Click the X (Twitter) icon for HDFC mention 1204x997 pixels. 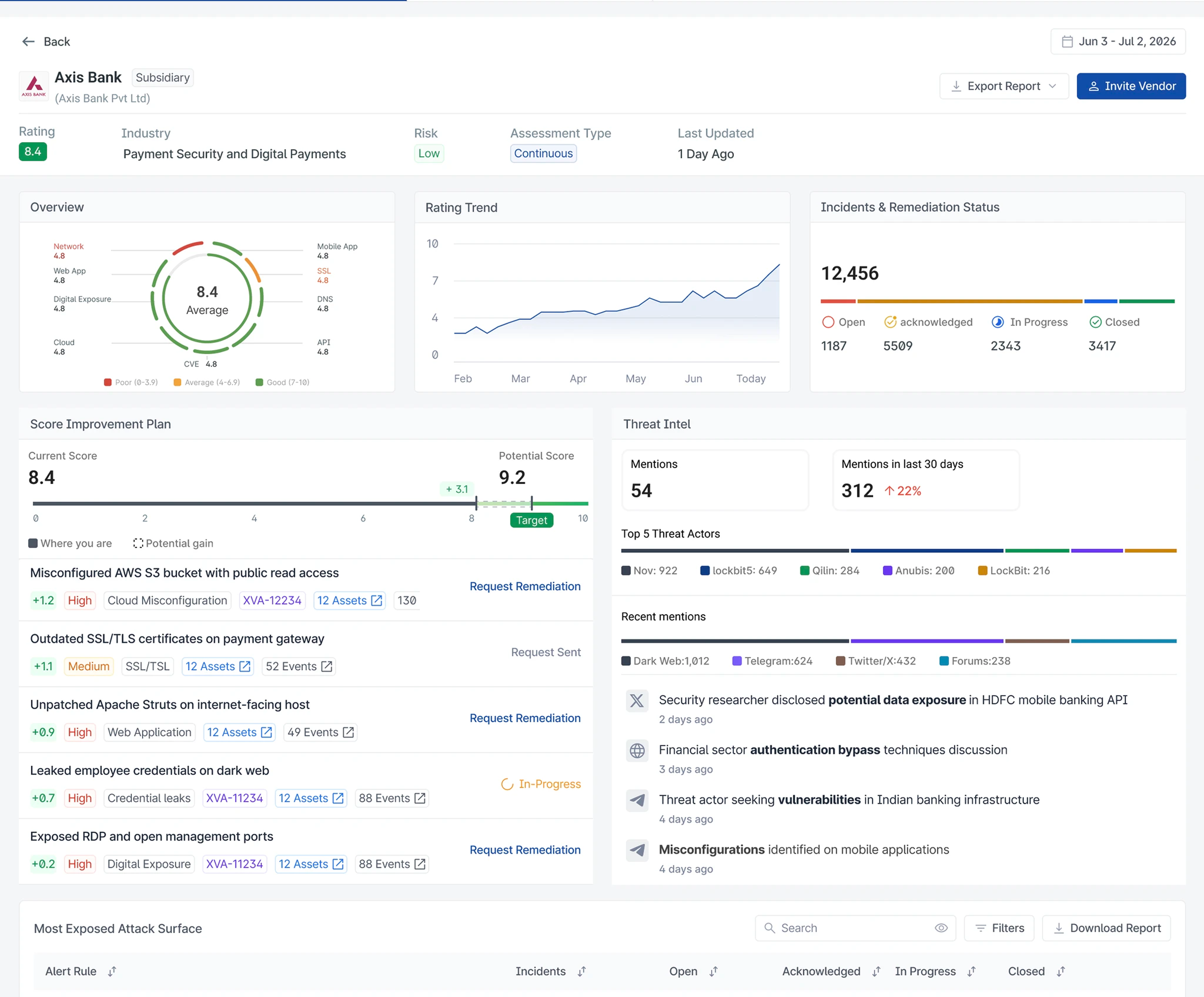point(637,701)
